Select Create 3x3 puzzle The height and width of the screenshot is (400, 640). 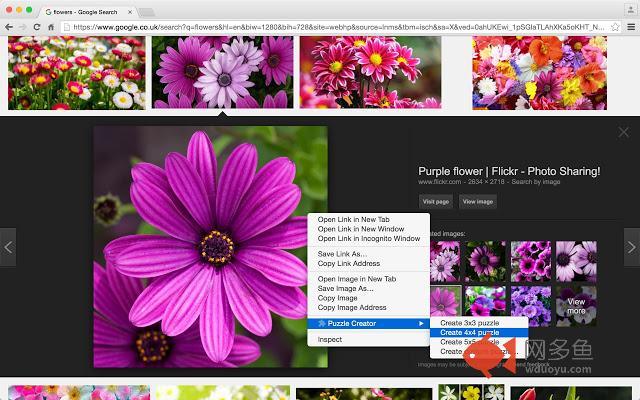[479, 322]
